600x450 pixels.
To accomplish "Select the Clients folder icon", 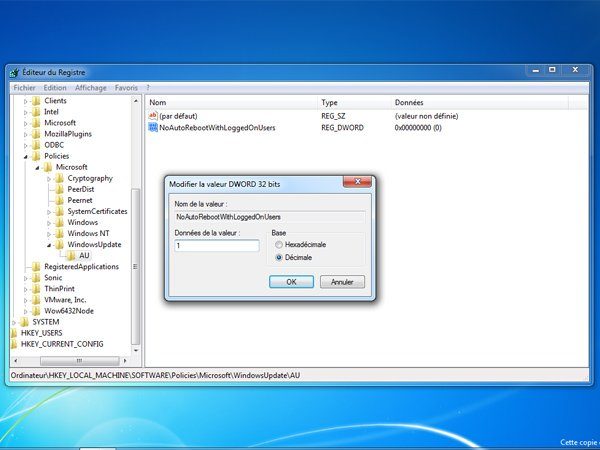I will 36,101.
